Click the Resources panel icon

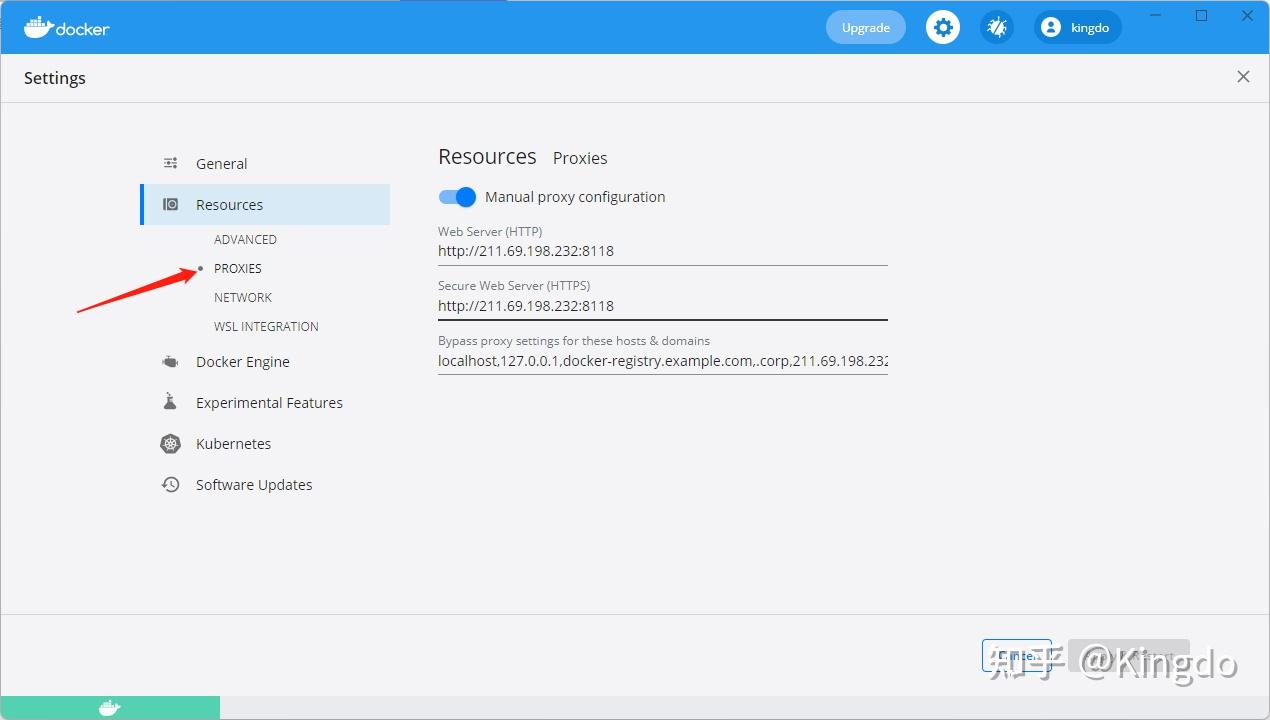pyautogui.click(x=170, y=204)
